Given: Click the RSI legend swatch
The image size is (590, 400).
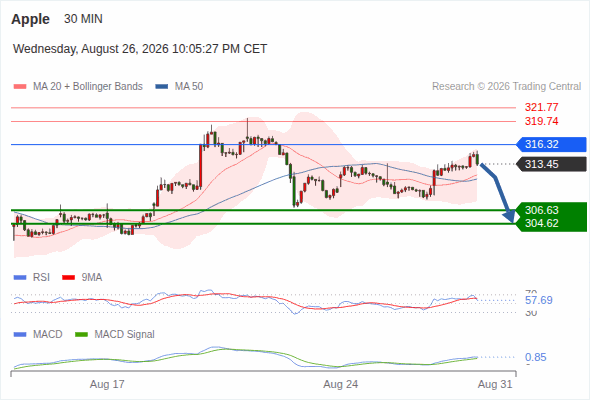Looking at the screenshot, I should coord(20,278).
